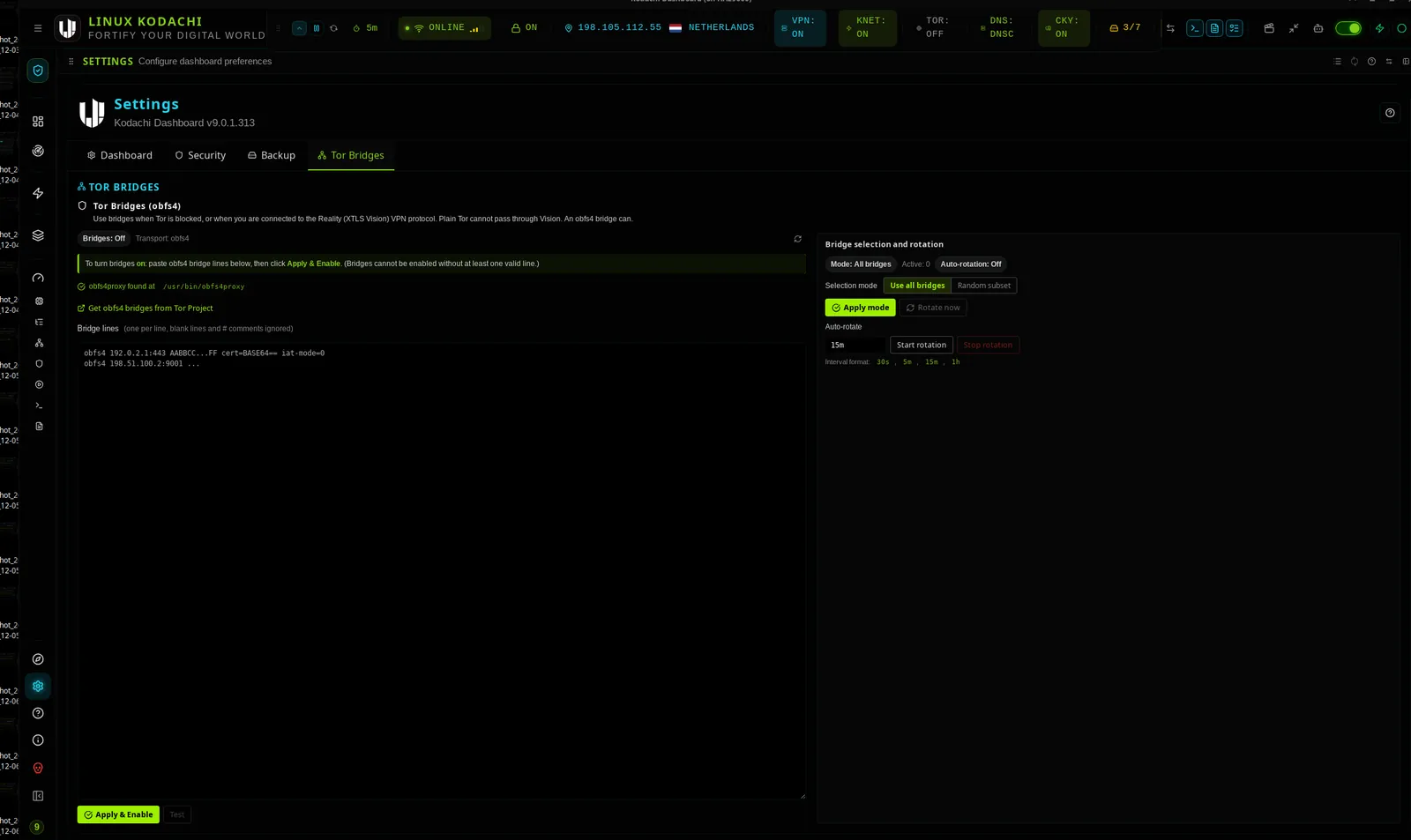Switch to the Dashboard tab
Image resolution: width=1411 pixels, height=840 pixels.
(x=119, y=155)
